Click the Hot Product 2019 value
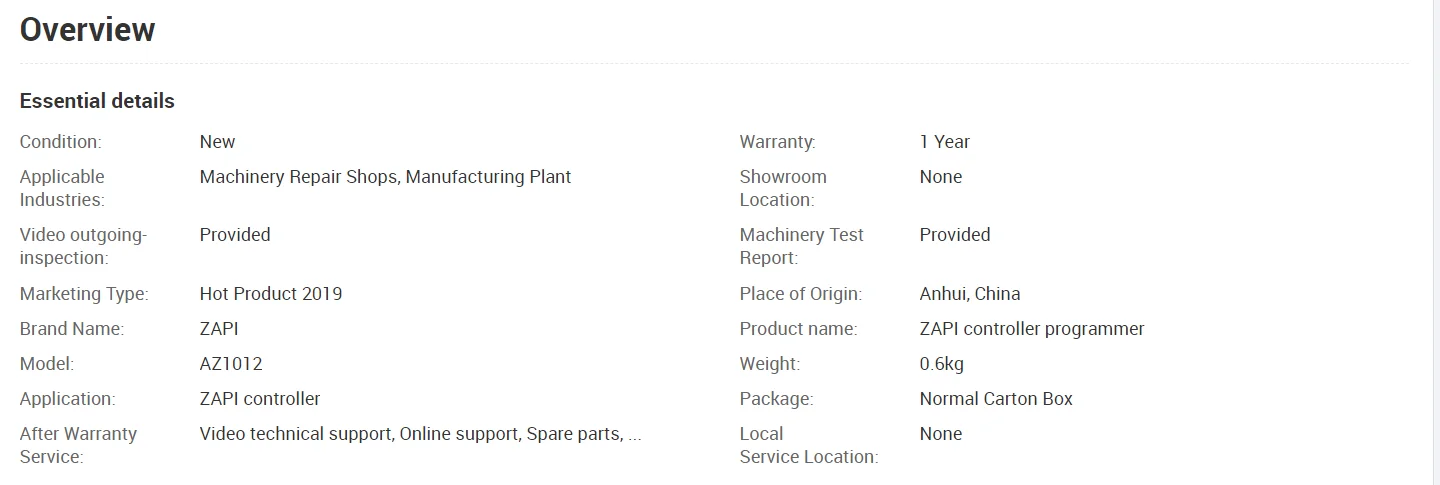Screen dimensions: 1440x485 click(x=270, y=294)
